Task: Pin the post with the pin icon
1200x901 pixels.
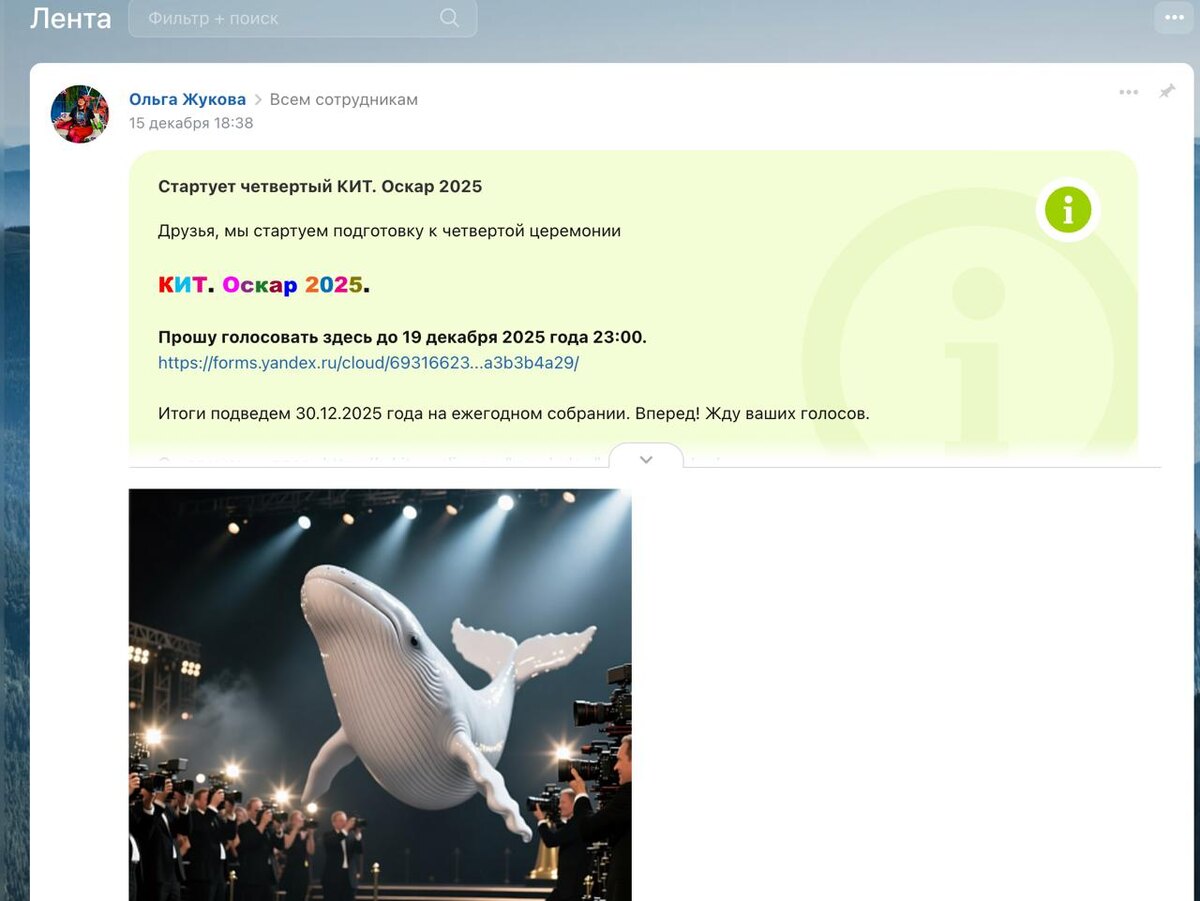Action: (1167, 92)
